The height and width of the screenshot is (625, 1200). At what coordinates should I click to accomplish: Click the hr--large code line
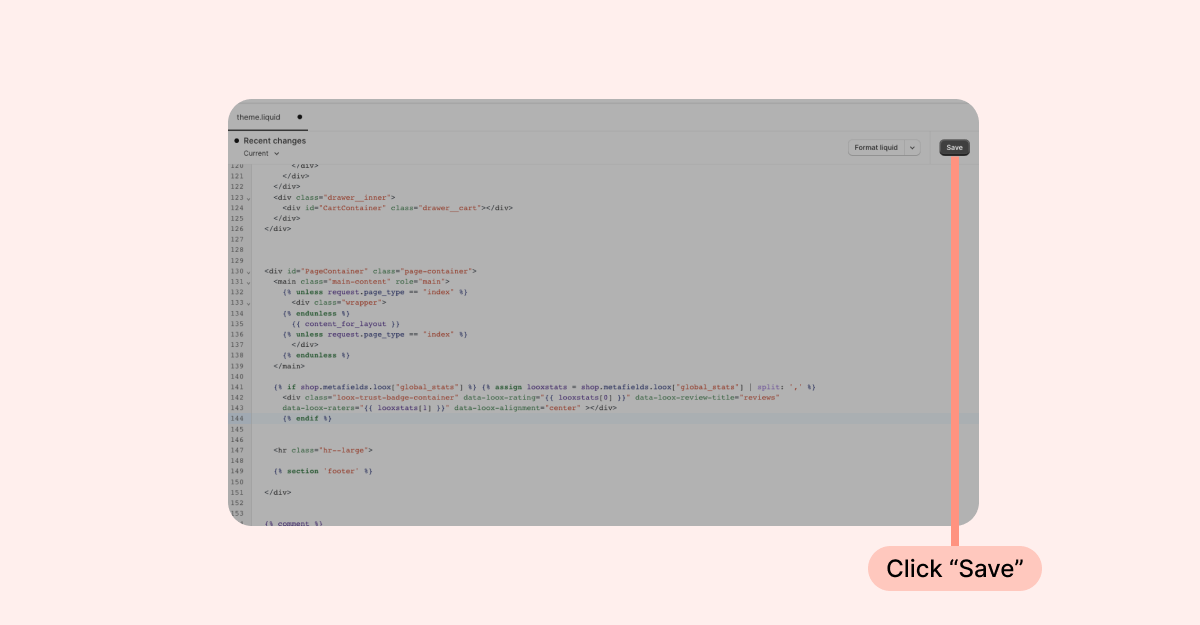[322, 450]
